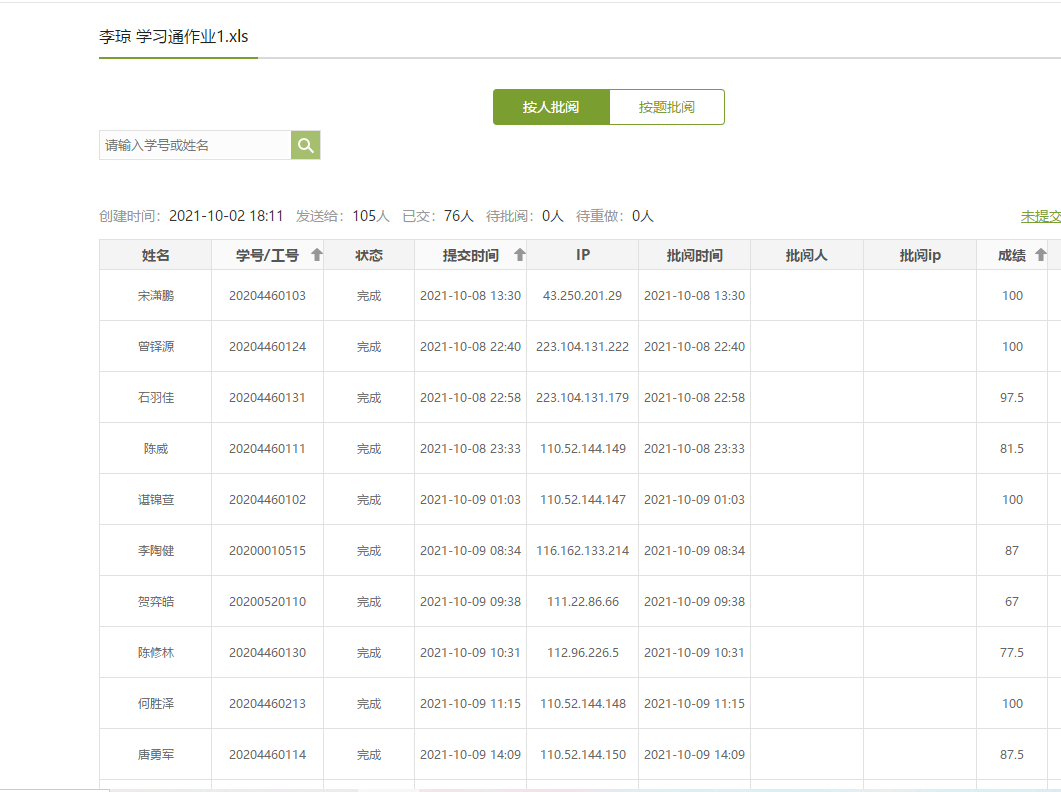Select the submit time 2021-10-09 14:09
1061x792 pixels.
click(x=470, y=755)
